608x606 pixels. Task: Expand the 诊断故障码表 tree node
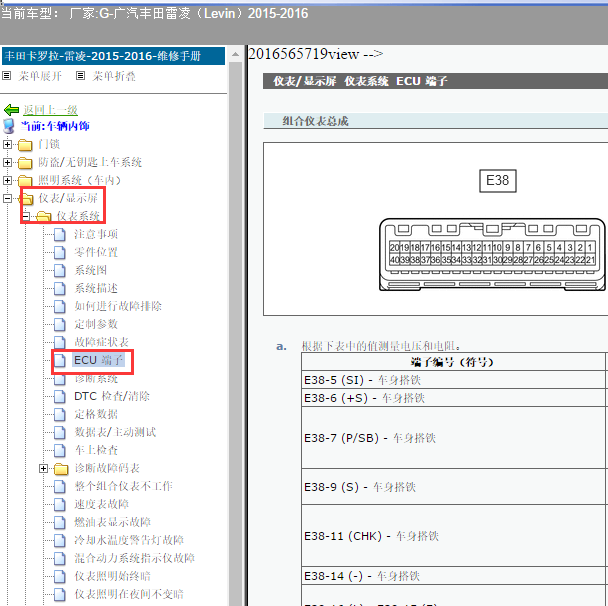point(43,468)
